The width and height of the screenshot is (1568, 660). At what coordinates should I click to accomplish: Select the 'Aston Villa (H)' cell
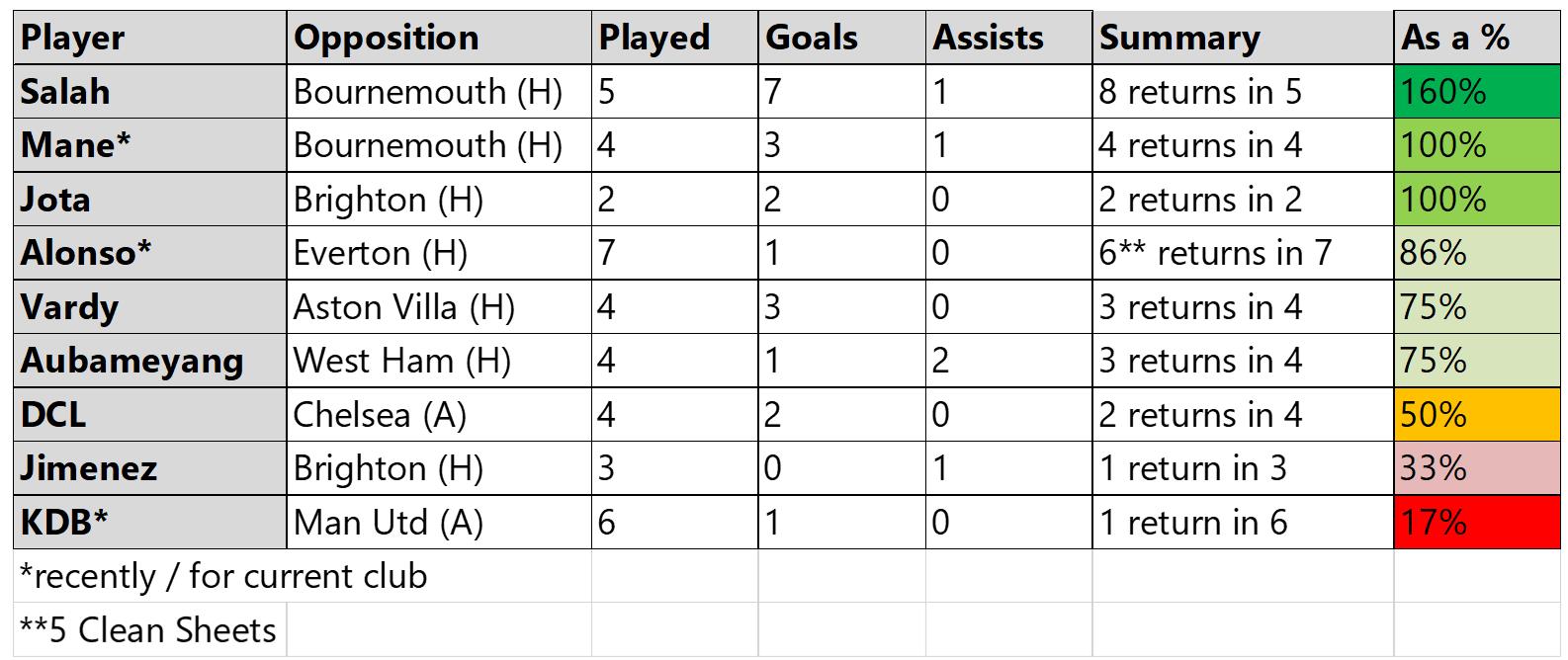(439, 307)
